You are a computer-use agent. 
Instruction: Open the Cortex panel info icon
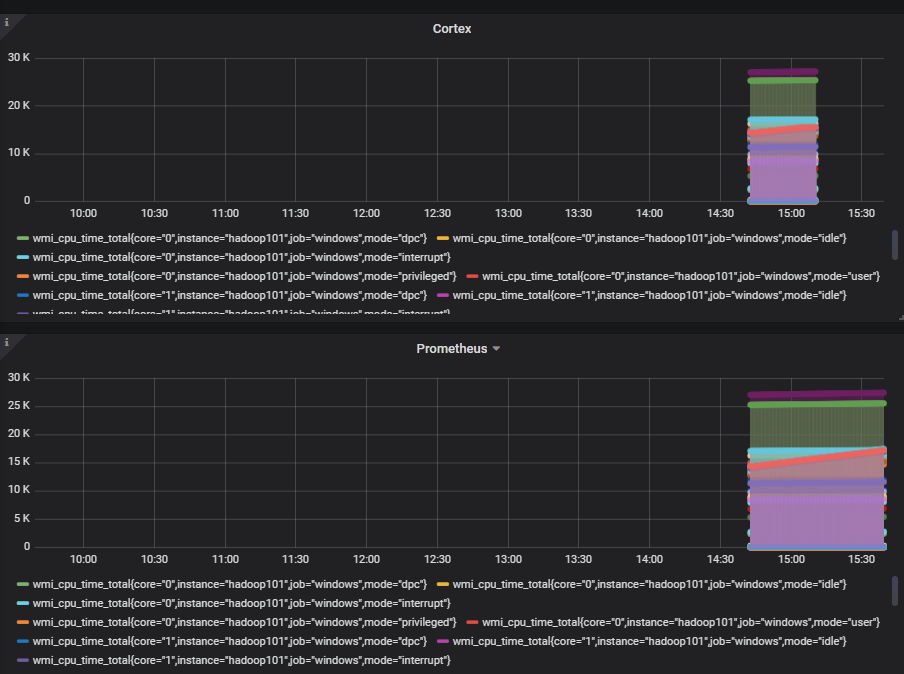pyautogui.click(x=7, y=22)
